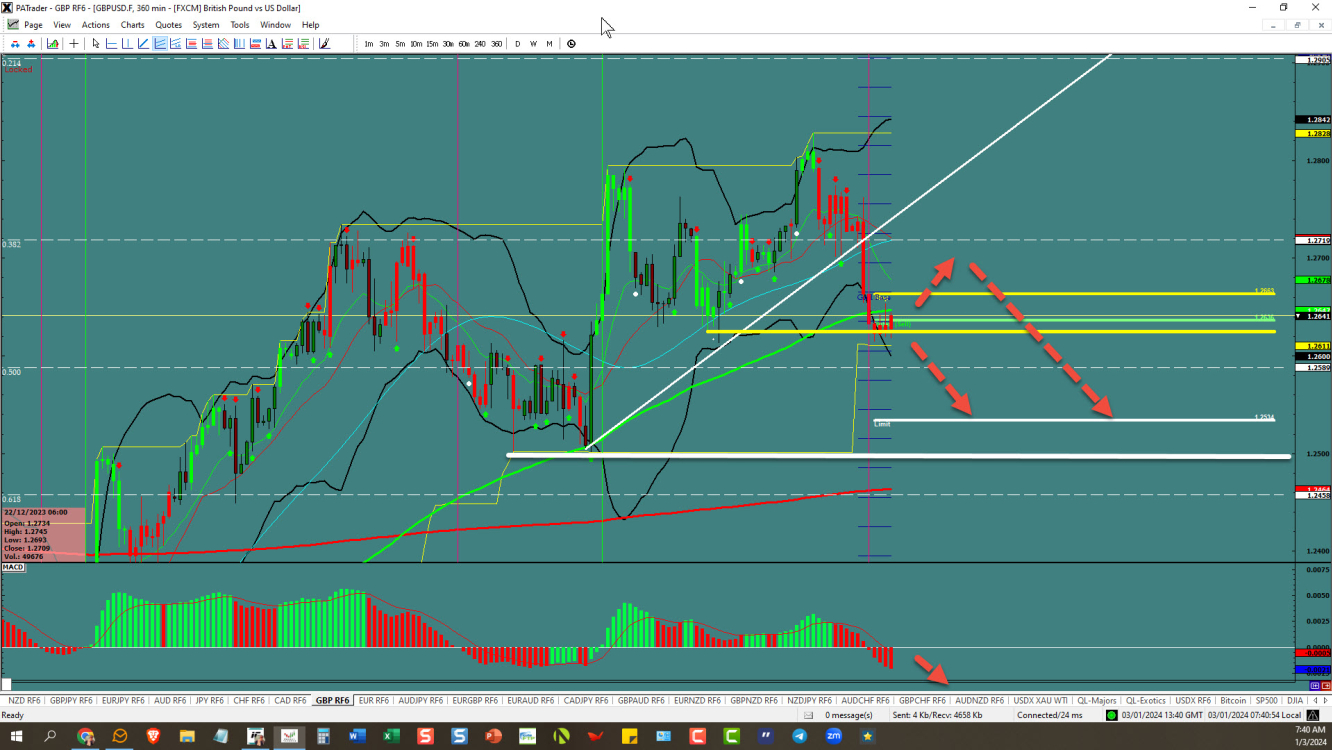Switch to AUD RF6 tab
This screenshot has height=750, width=1332.
click(169, 700)
